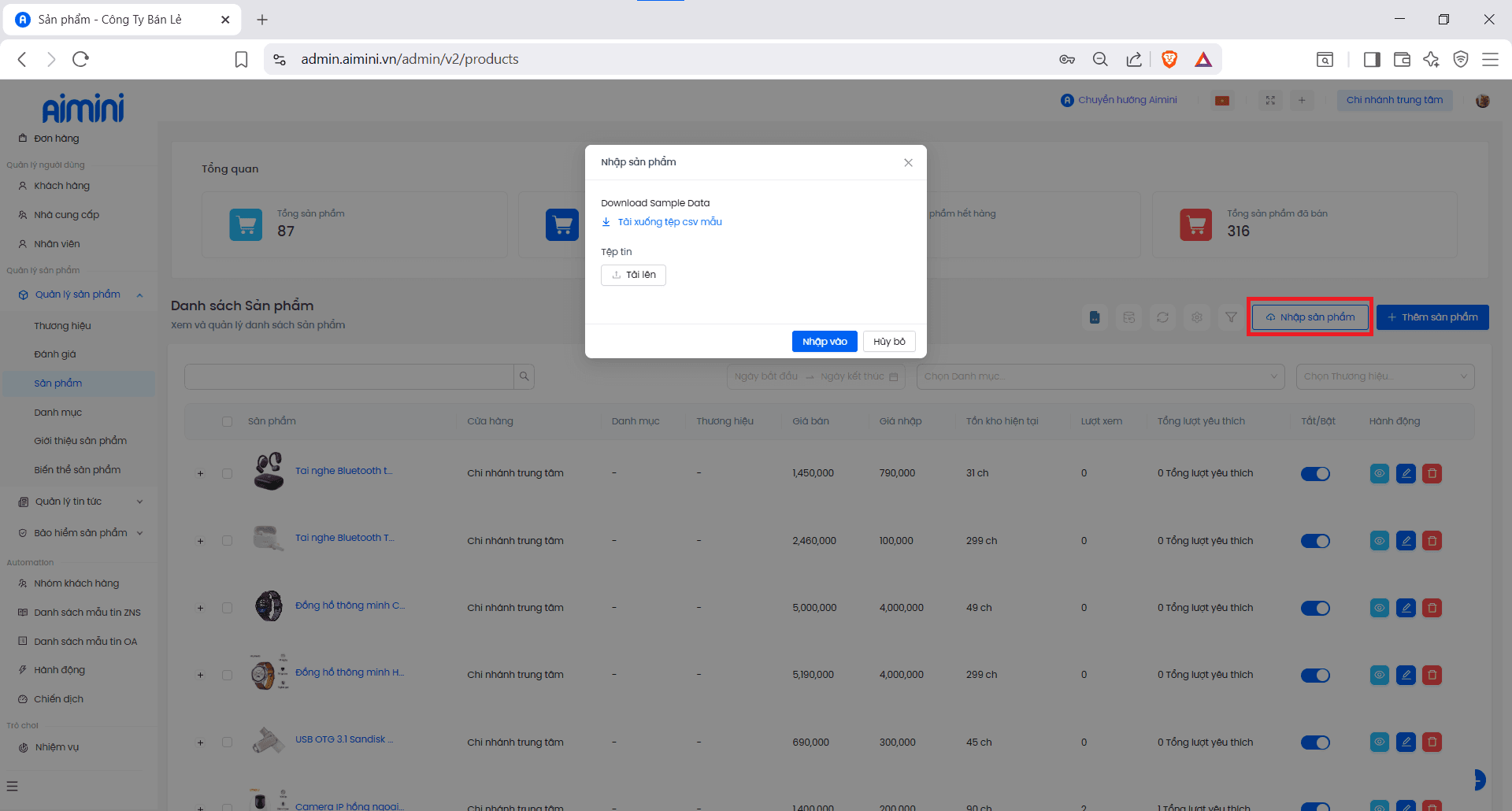Click the search magnifier icon
This screenshot has width=1512, height=811.
[x=524, y=376]
